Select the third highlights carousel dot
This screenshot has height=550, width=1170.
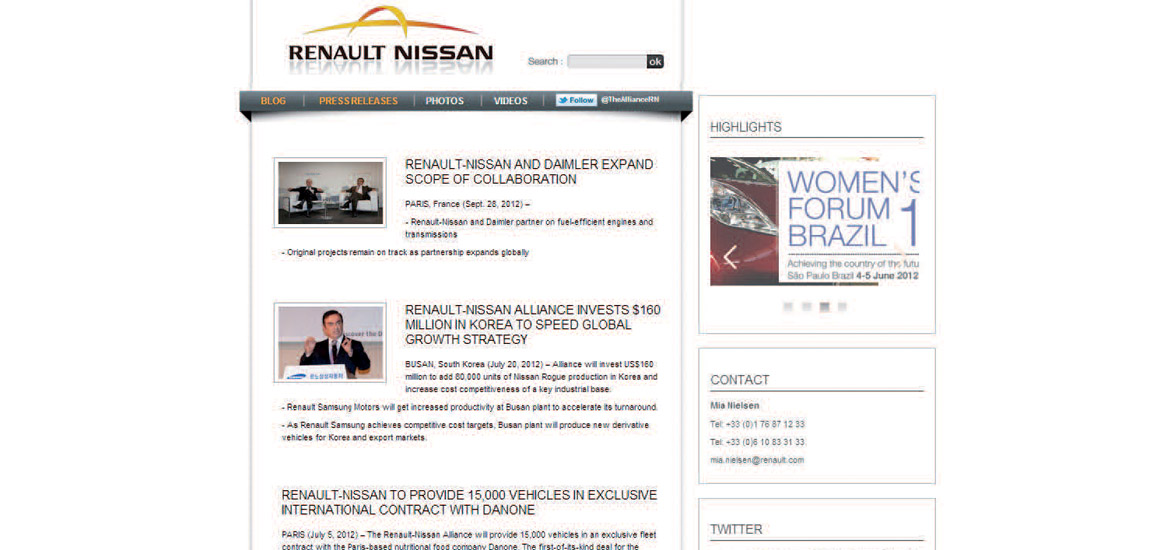pyautogui.click(x=825, y=307)
